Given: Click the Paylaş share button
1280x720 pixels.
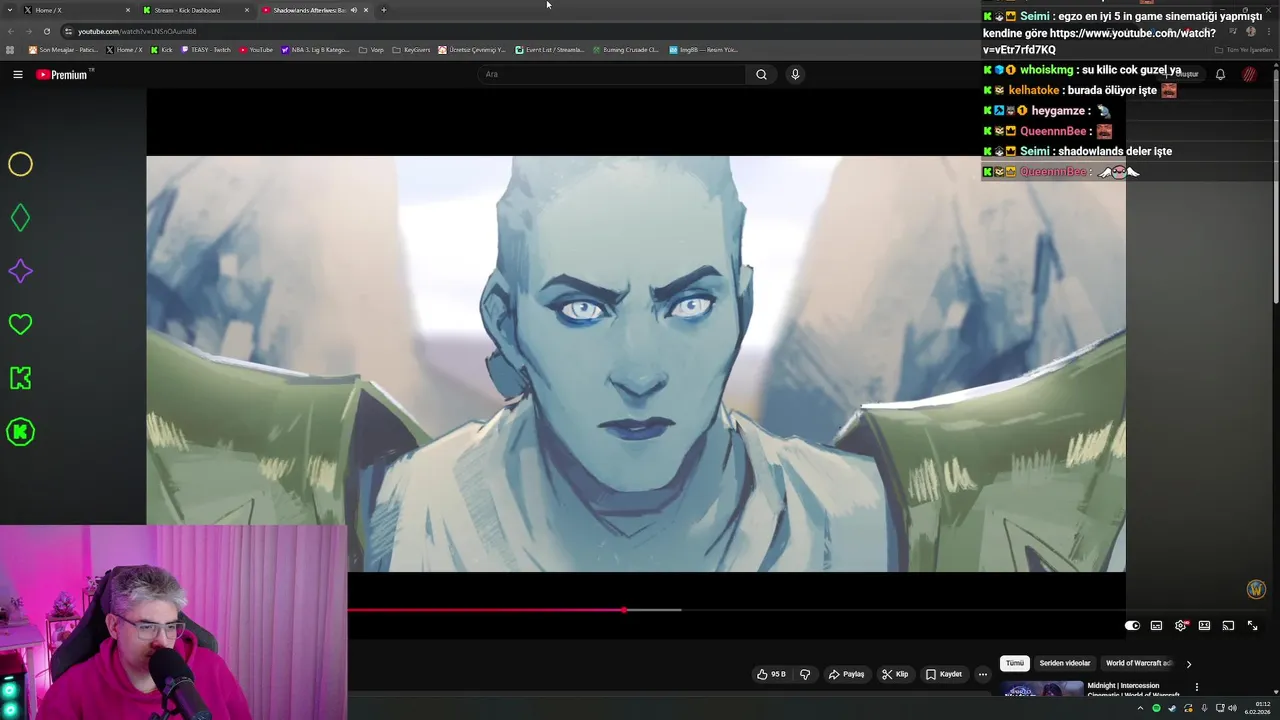Looking at the screenshot, I should [x=846, y=674].
